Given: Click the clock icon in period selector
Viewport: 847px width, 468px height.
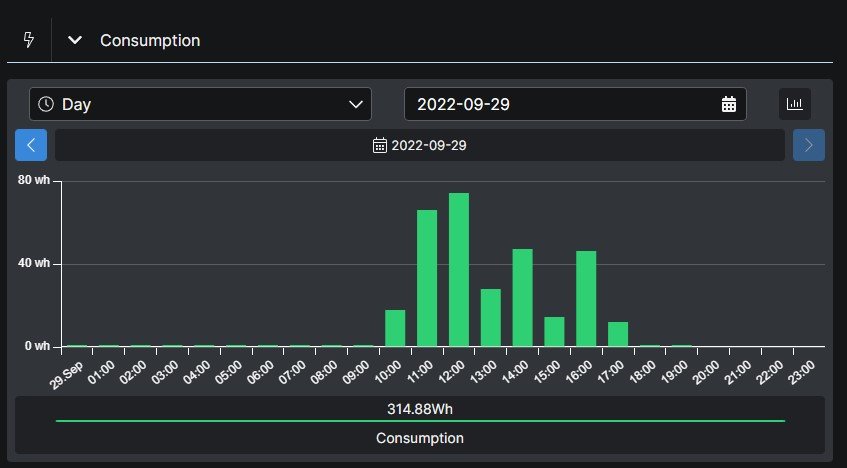Looking at the screenshot, I should pos(46,104).
